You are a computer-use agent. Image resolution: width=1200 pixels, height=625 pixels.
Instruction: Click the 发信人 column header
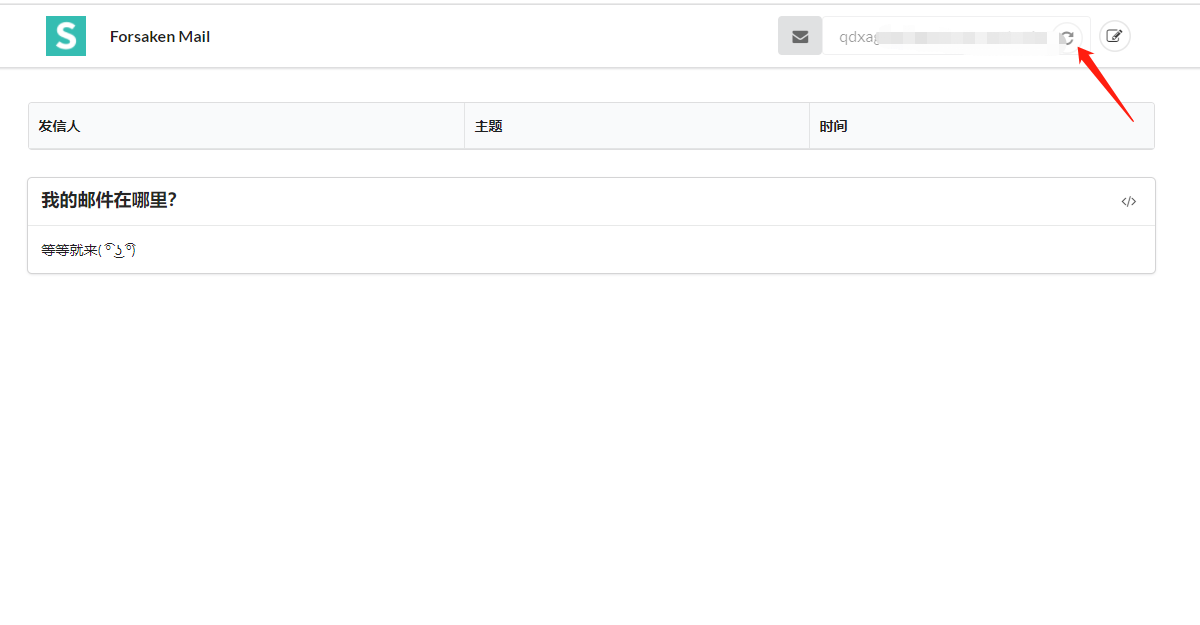coord(247,126)
